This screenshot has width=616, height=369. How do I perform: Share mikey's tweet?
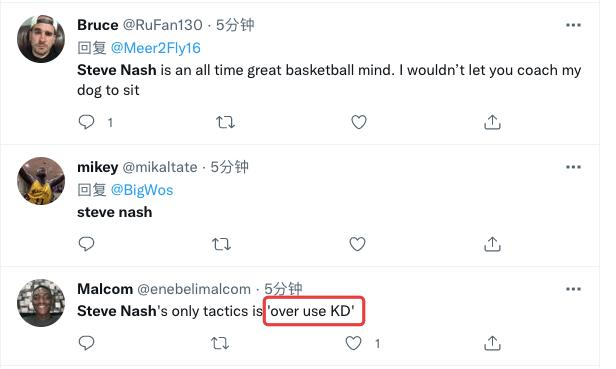[492, 244]
